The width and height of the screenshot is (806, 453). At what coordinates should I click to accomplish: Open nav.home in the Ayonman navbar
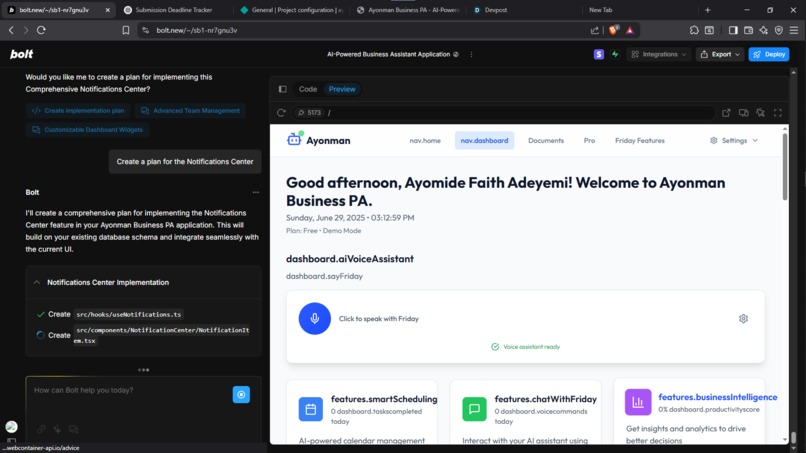pyautogui.click(x=425, y=140)
